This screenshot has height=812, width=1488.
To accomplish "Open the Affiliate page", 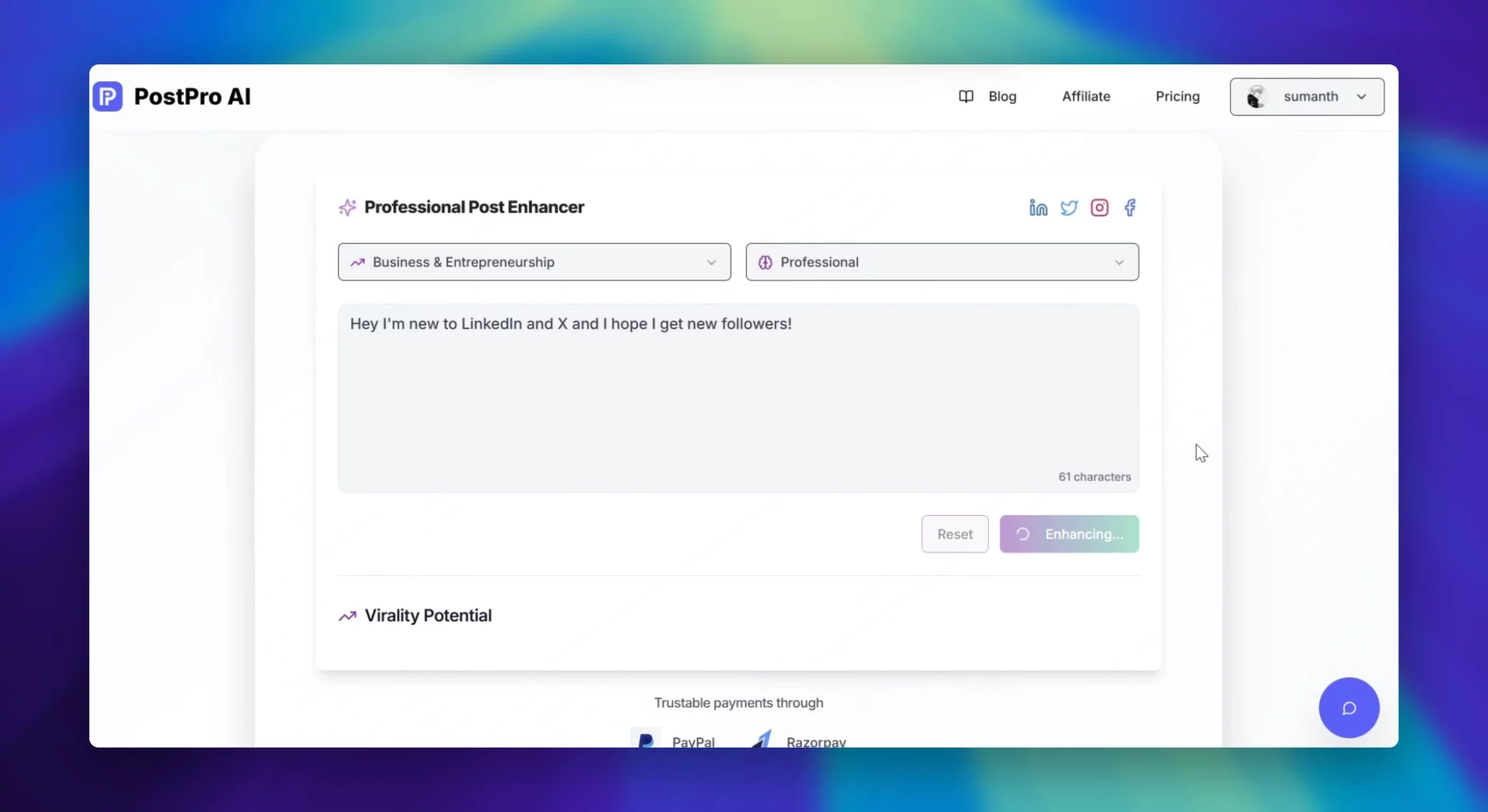I will coord(1086,97).
